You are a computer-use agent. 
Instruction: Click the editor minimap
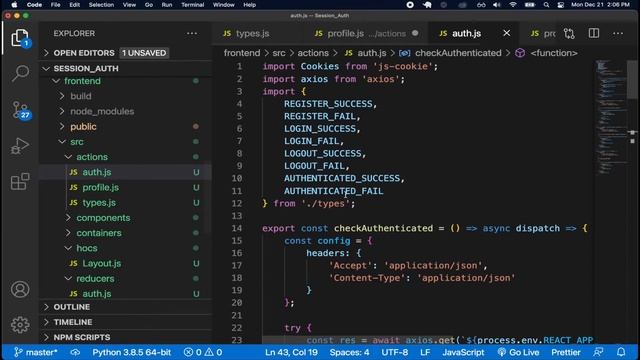pyautogui.click(x=610, y=118)
